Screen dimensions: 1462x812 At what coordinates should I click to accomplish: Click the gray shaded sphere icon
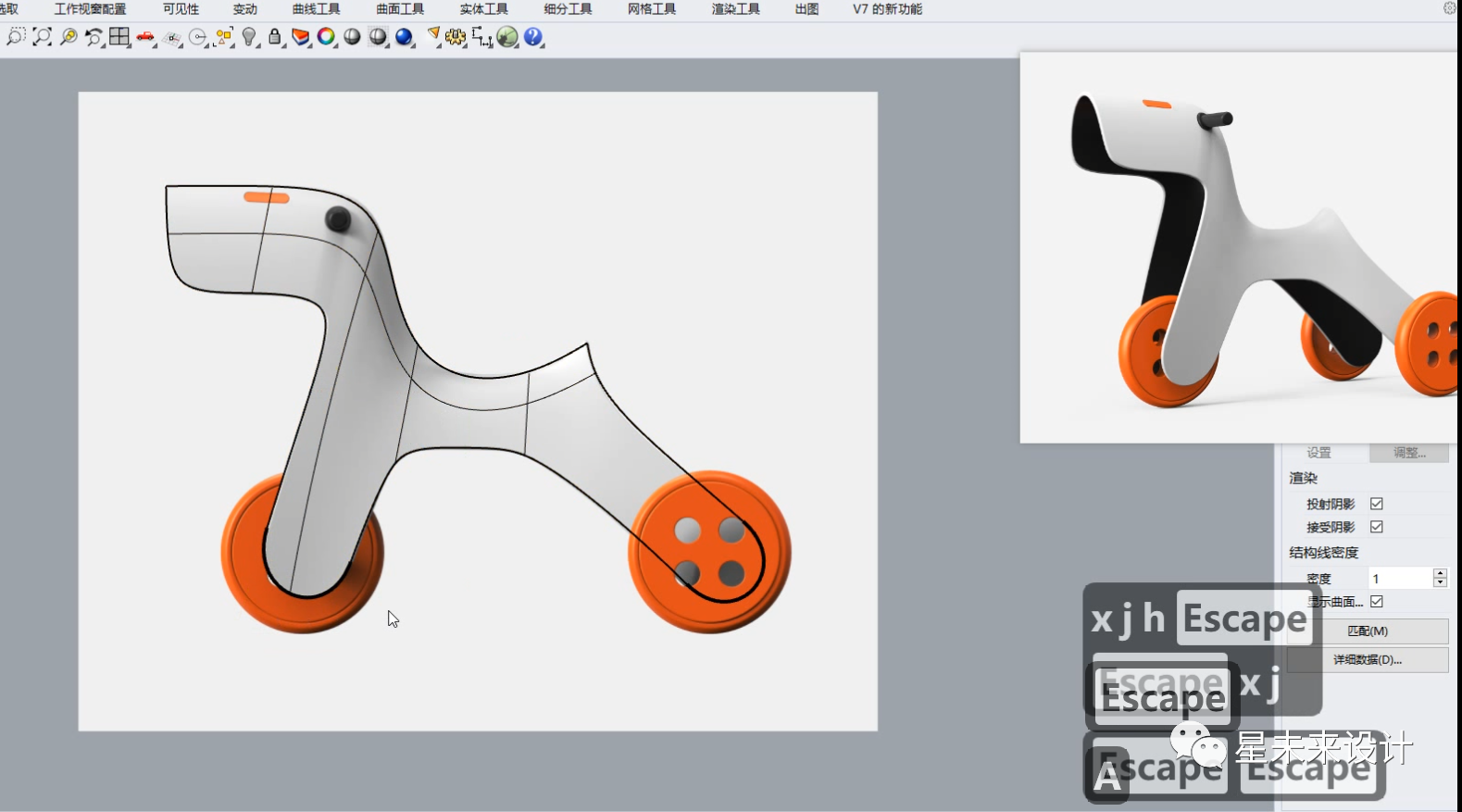[352, 37]
